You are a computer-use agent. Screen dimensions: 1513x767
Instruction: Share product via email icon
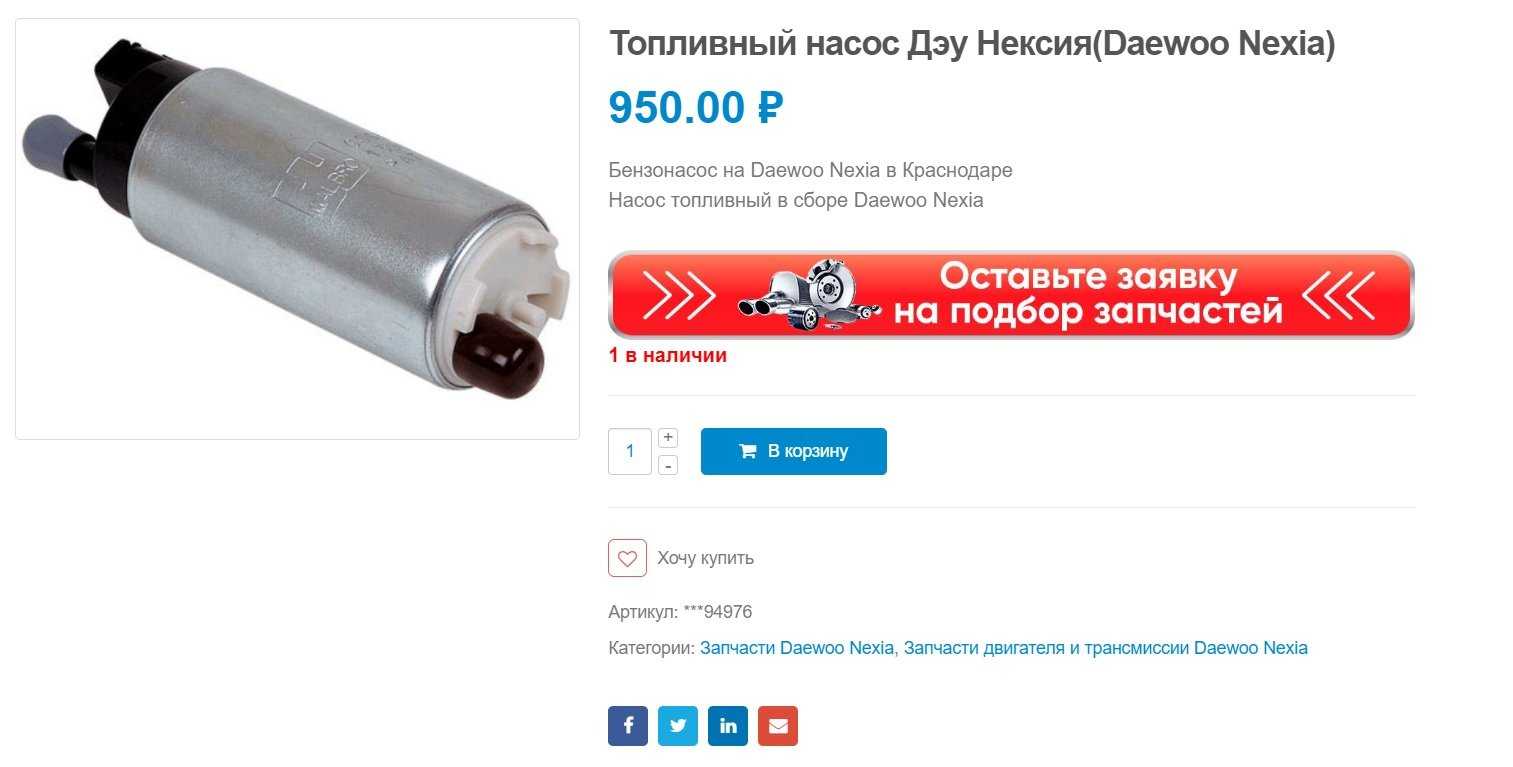coord(778,726)
